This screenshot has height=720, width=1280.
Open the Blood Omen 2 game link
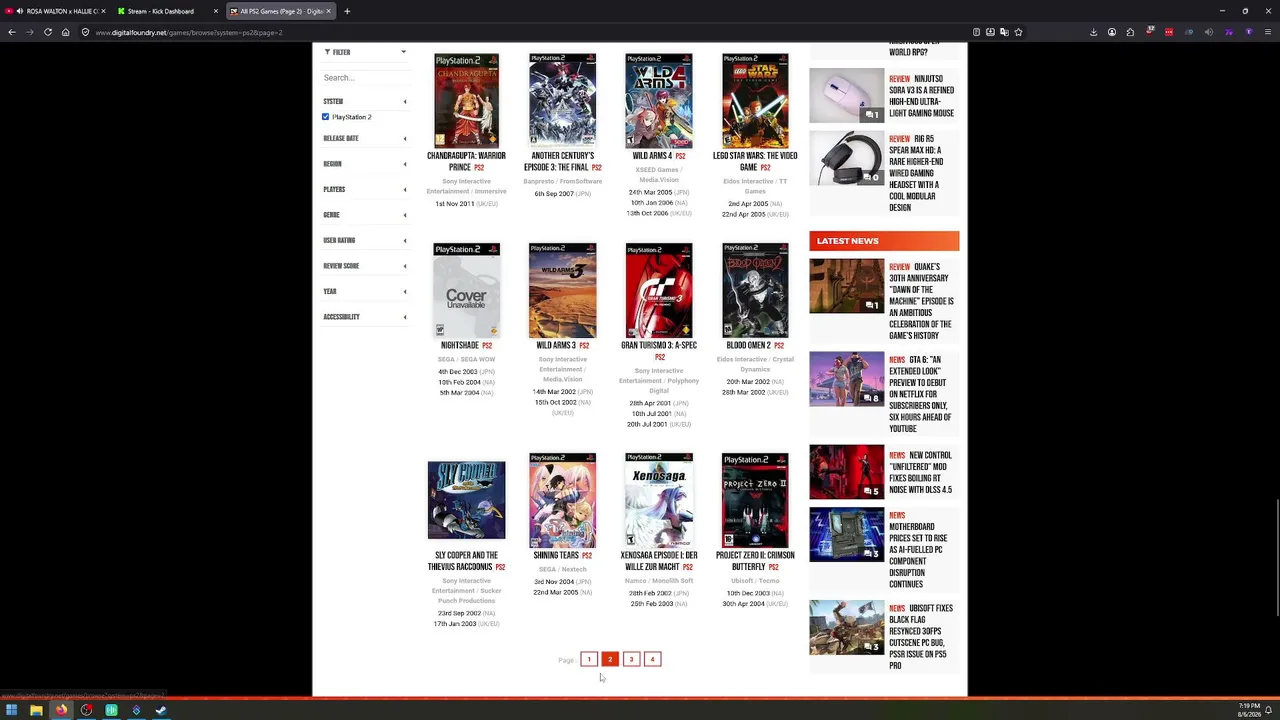748,346
